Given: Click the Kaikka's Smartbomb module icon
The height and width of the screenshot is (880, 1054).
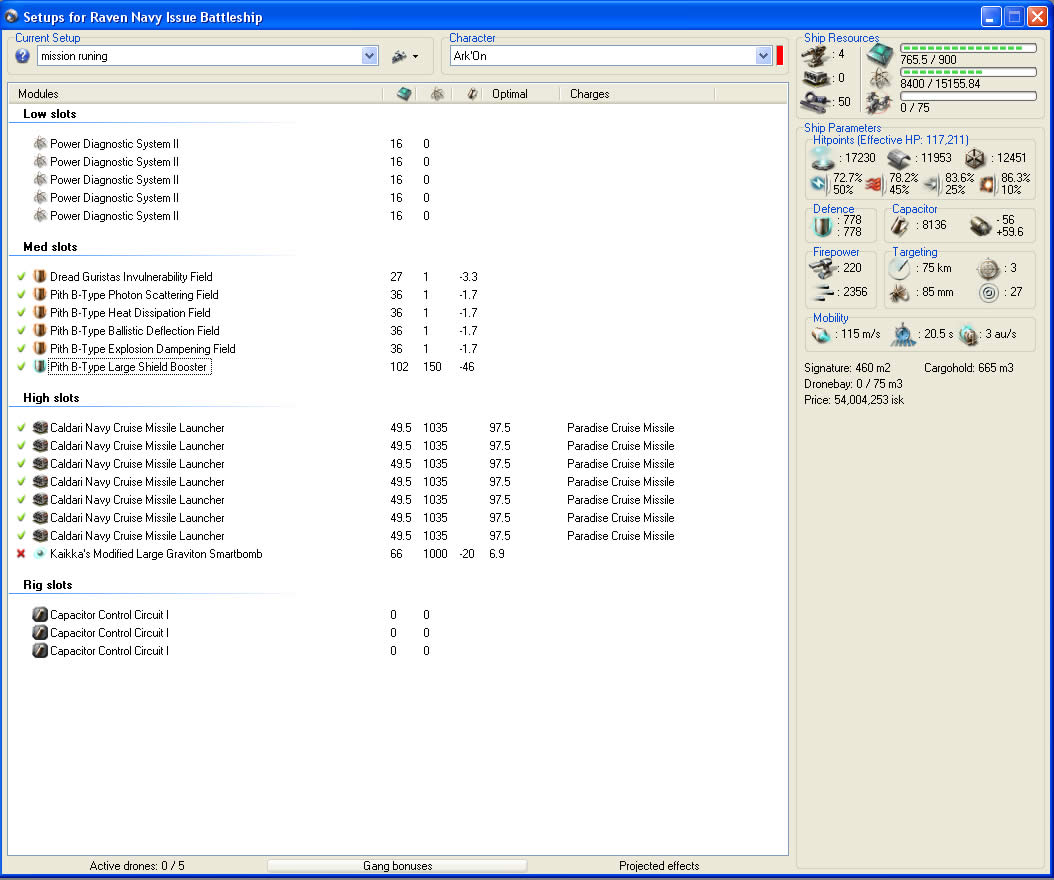Looking at the screenshot, I should point(40,554).
